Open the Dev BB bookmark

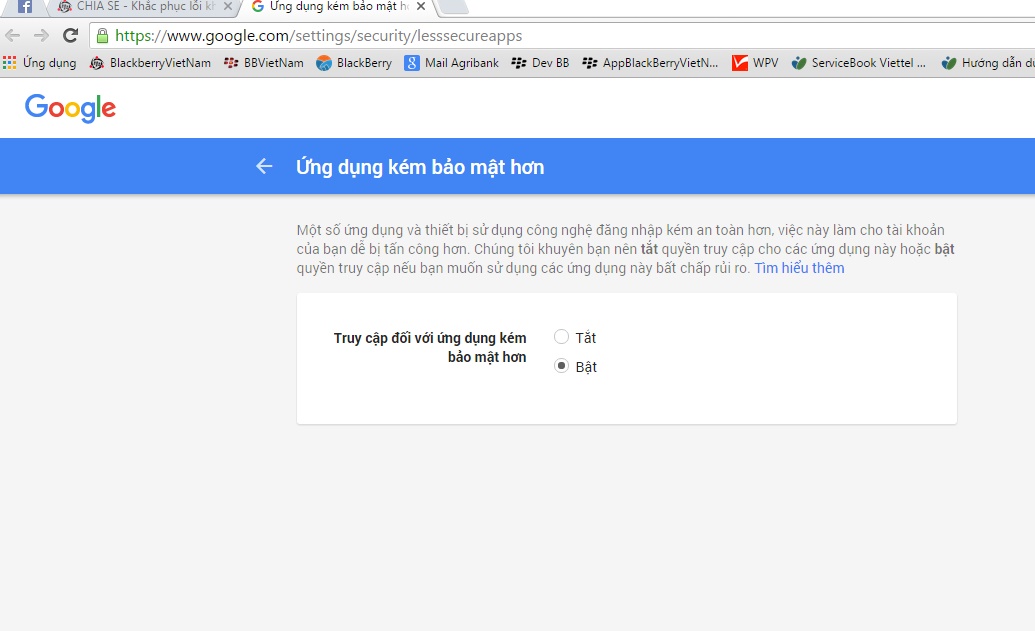coord(540,63)
